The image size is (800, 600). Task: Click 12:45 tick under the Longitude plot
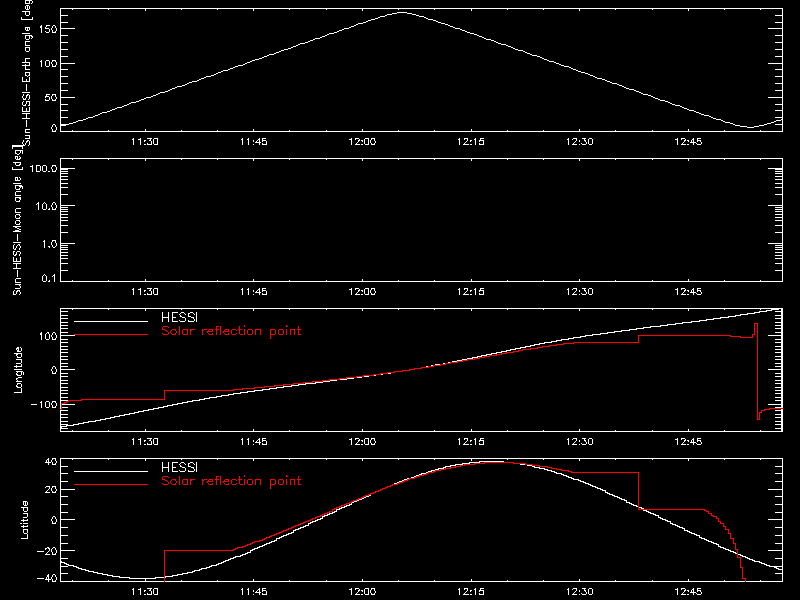tap(688, 442)
